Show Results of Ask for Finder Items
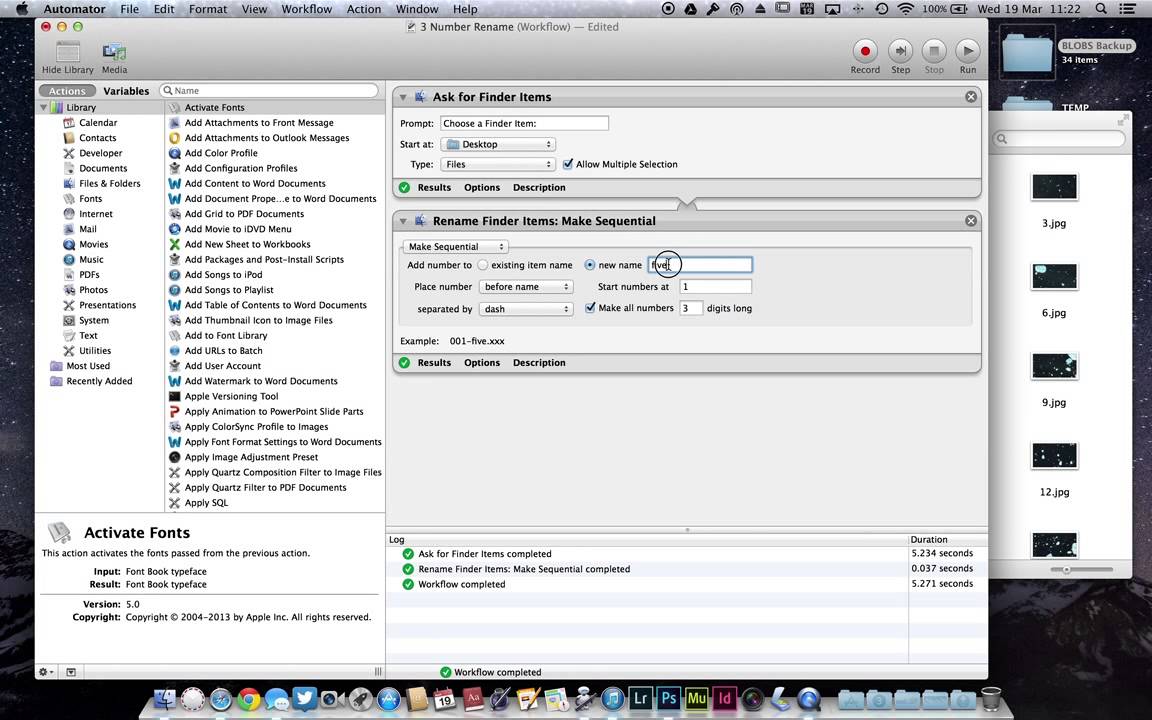The height and width of the screenshot is (720, 1152). click(434, 187)
